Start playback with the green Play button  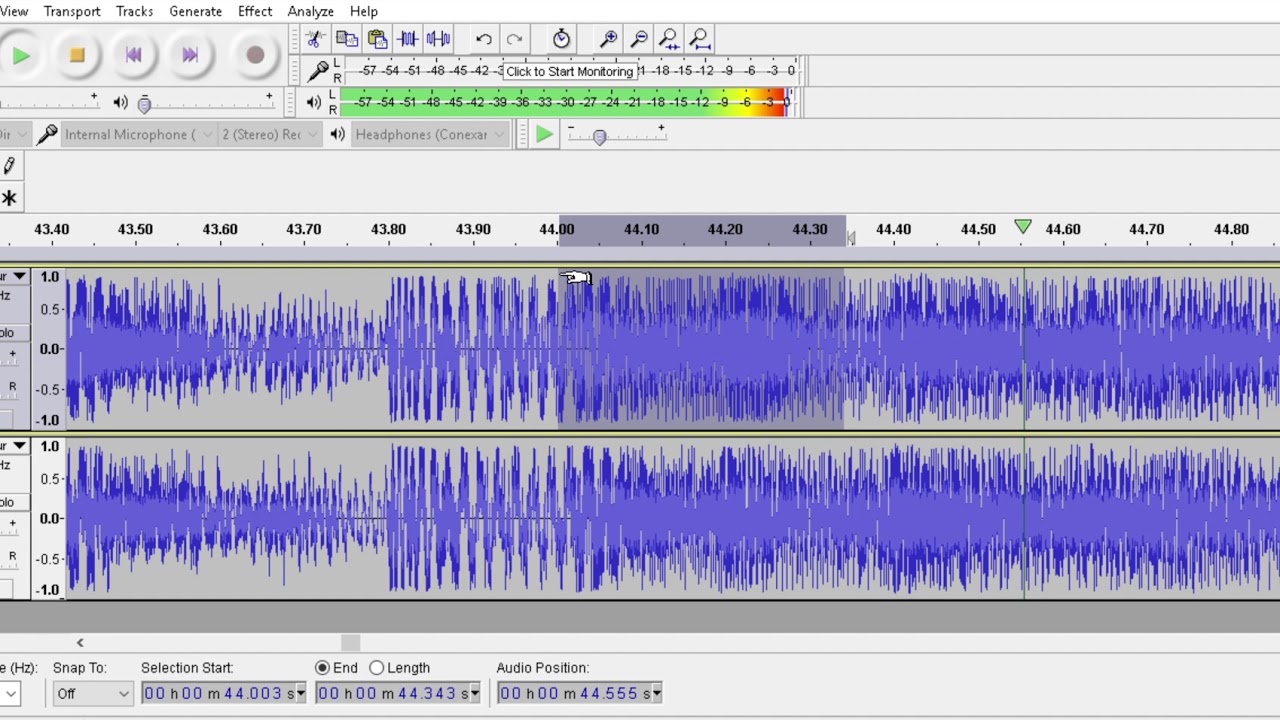pyautogui.click(x=20, y=56)
